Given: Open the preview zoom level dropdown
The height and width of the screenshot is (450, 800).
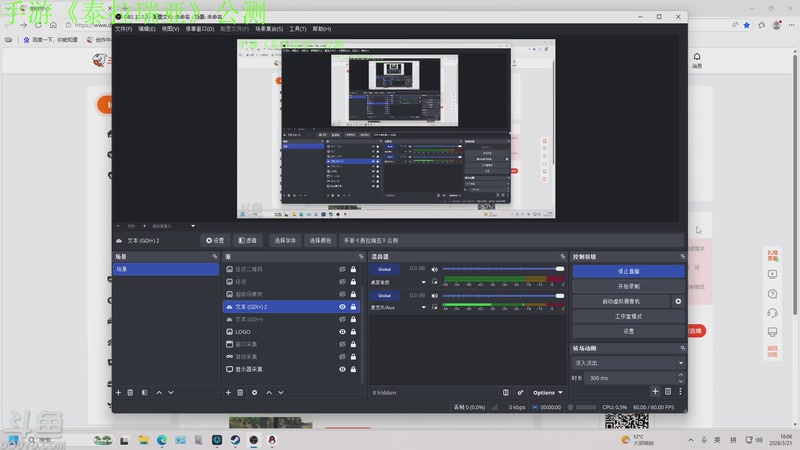Looking at the screenshot, I should tap(193, 226).
